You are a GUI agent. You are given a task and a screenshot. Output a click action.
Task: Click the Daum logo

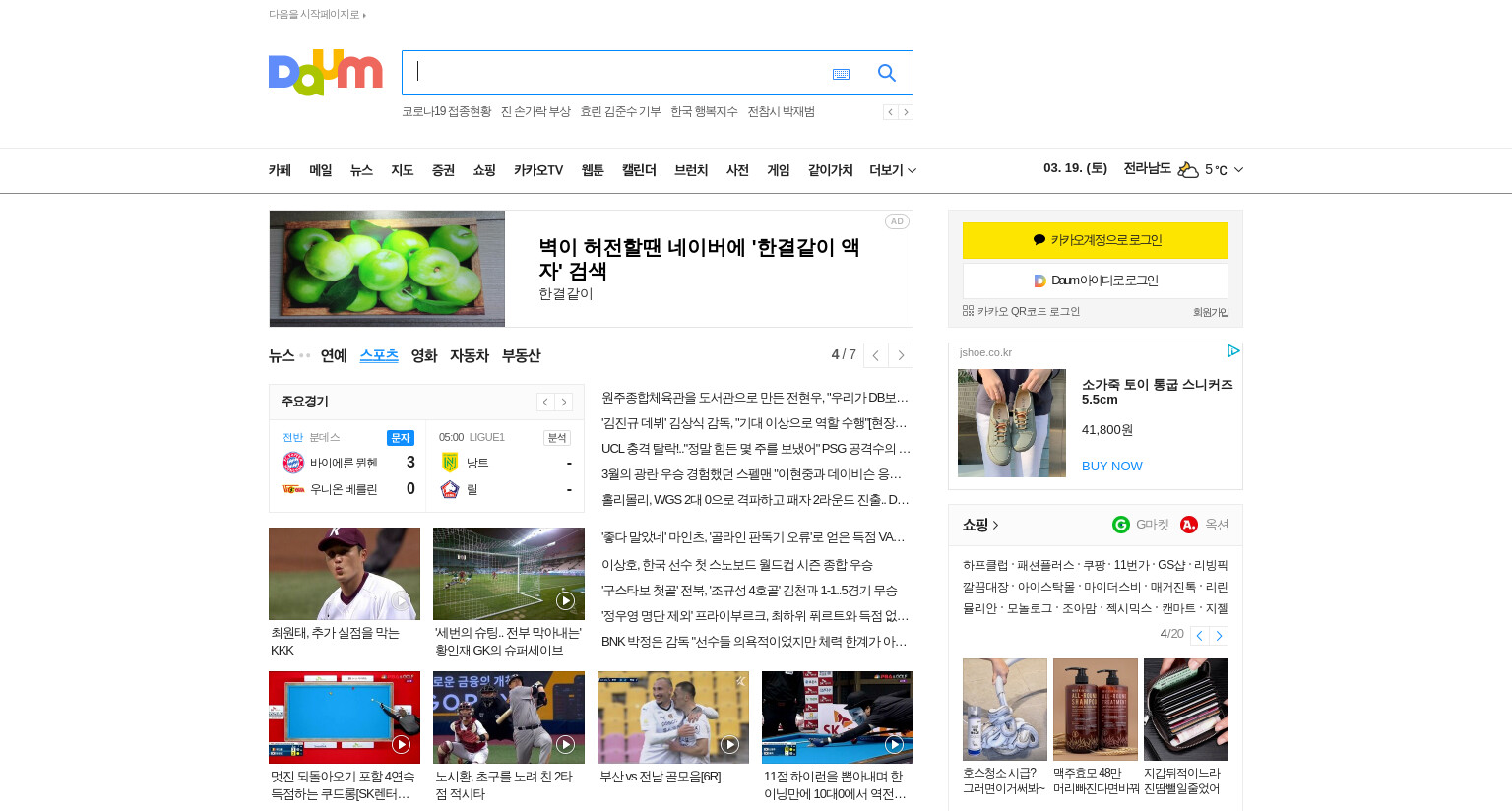point(325,72)
